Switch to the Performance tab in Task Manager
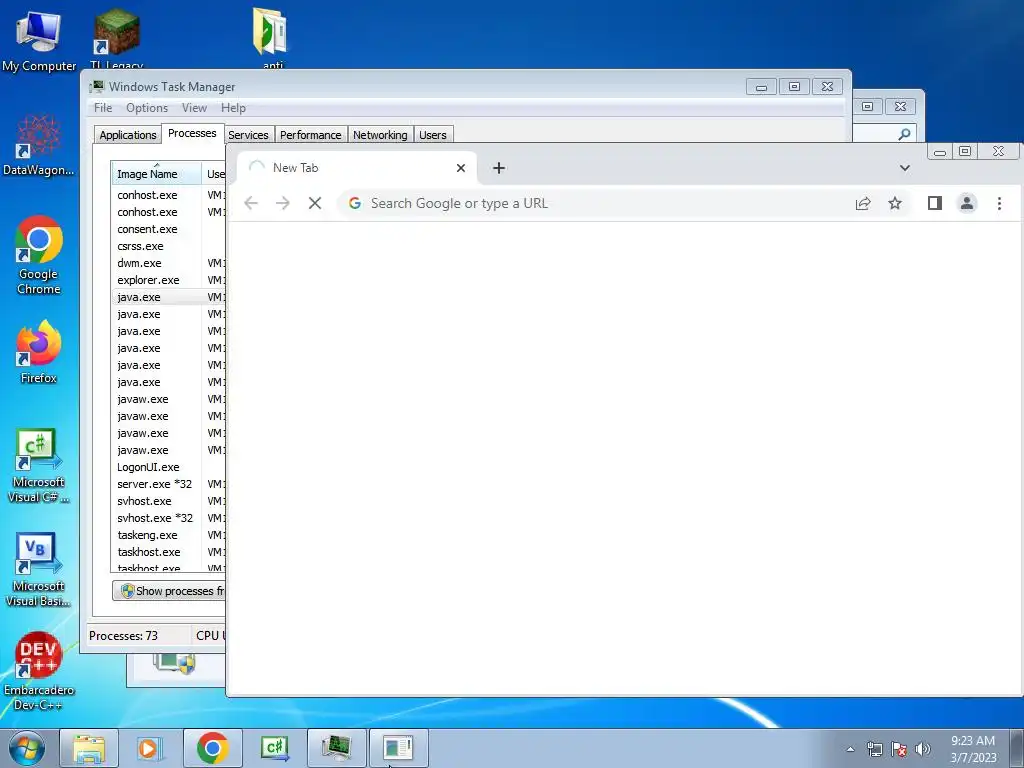This screenshot has width=1024, height=768. tap(311, 135)
